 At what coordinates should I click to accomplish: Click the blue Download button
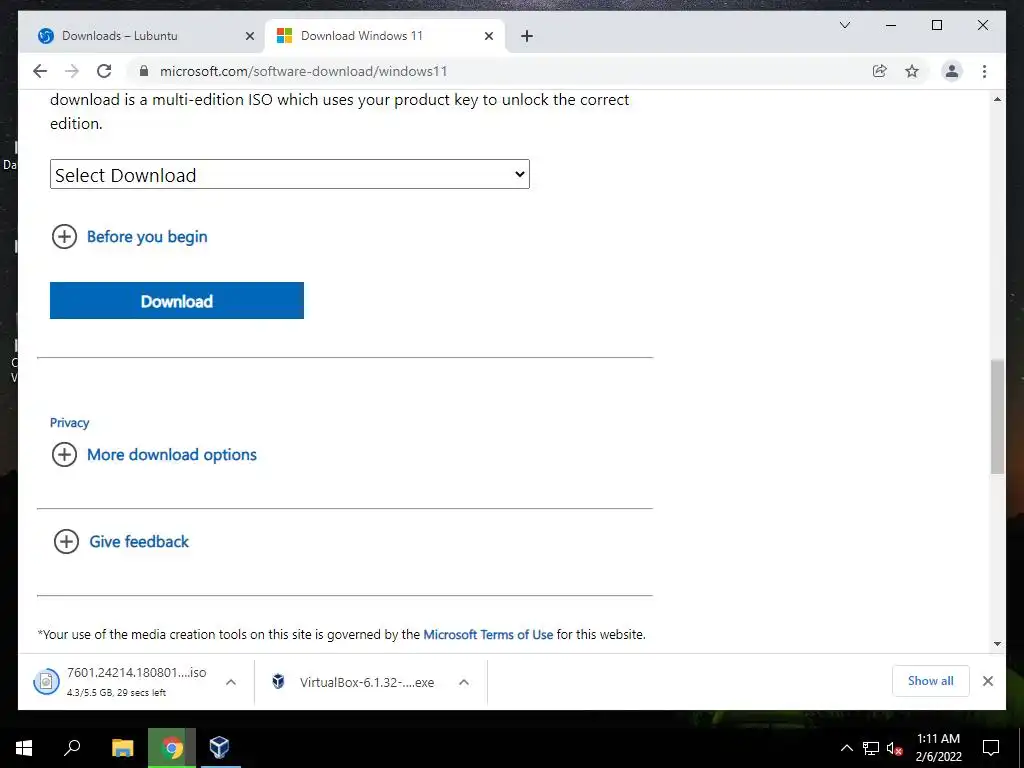click(x=177, y=300)
